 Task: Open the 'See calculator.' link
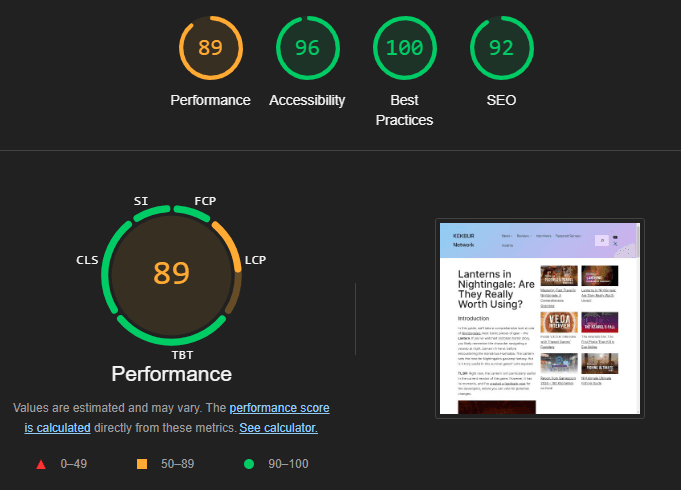click(278, 427)
